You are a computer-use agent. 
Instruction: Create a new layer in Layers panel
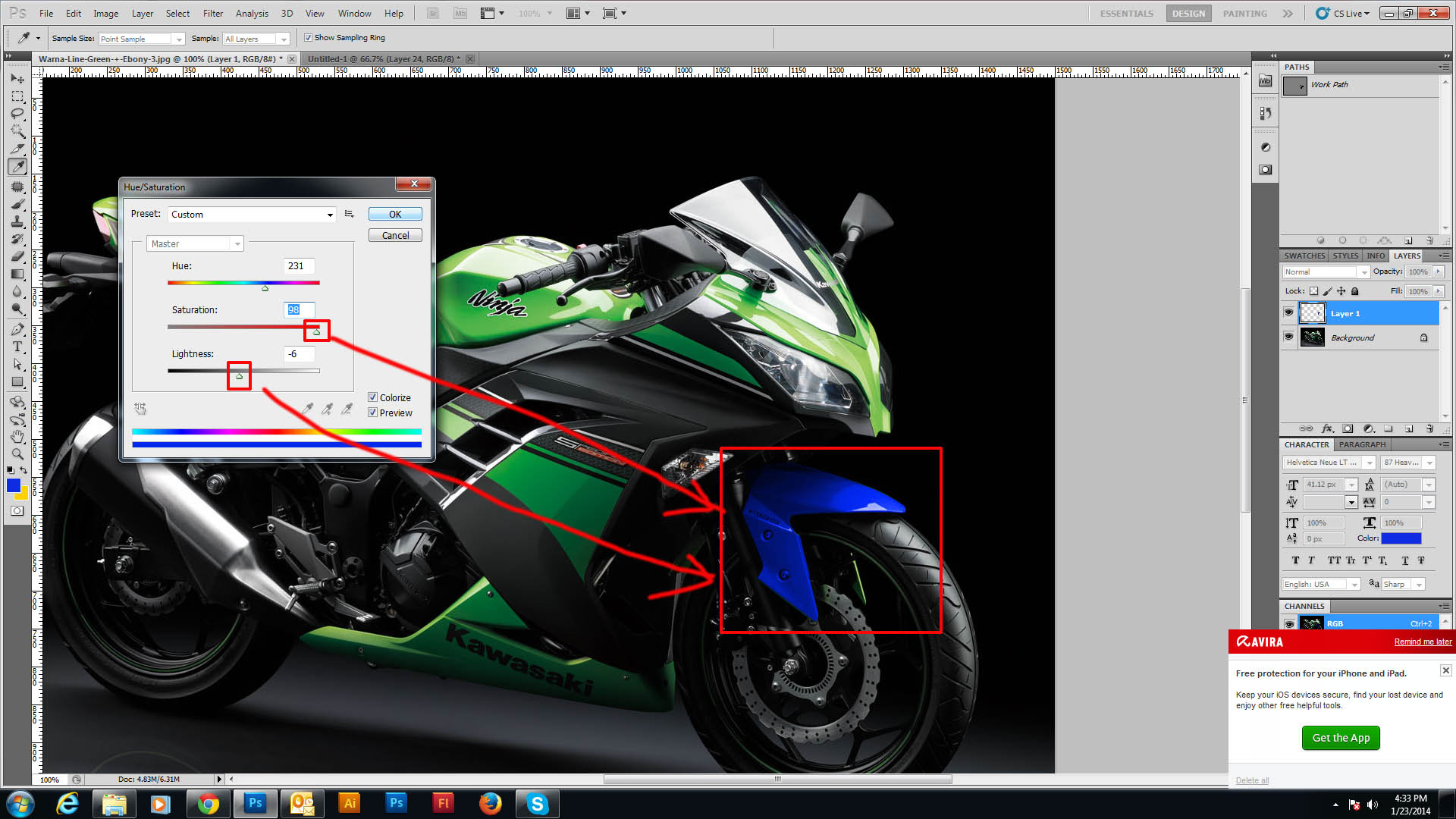(x=1409, y=428)
